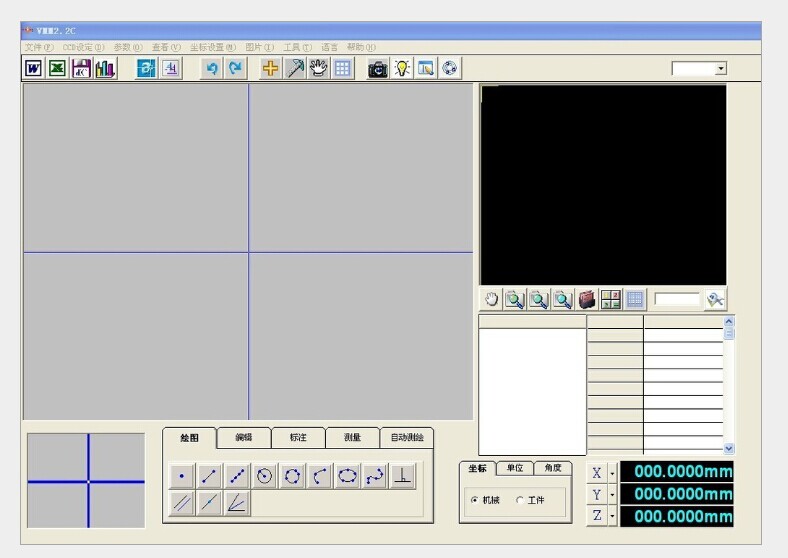The image size is (788, 558).
Task: Click the text annotation toolbar icon
Action: pyautogui.click(x=171, y=68)
